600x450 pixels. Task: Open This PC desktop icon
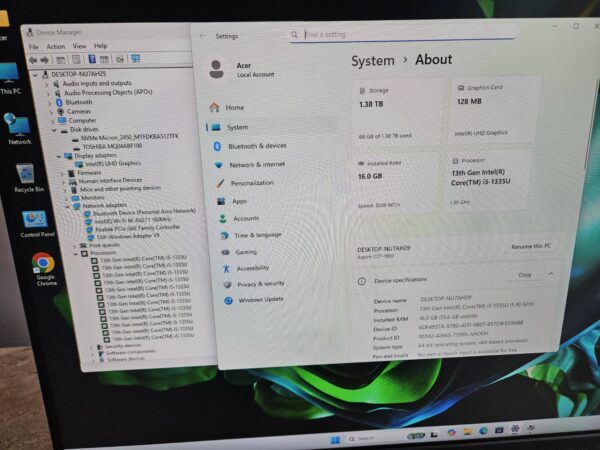[10, 78]
